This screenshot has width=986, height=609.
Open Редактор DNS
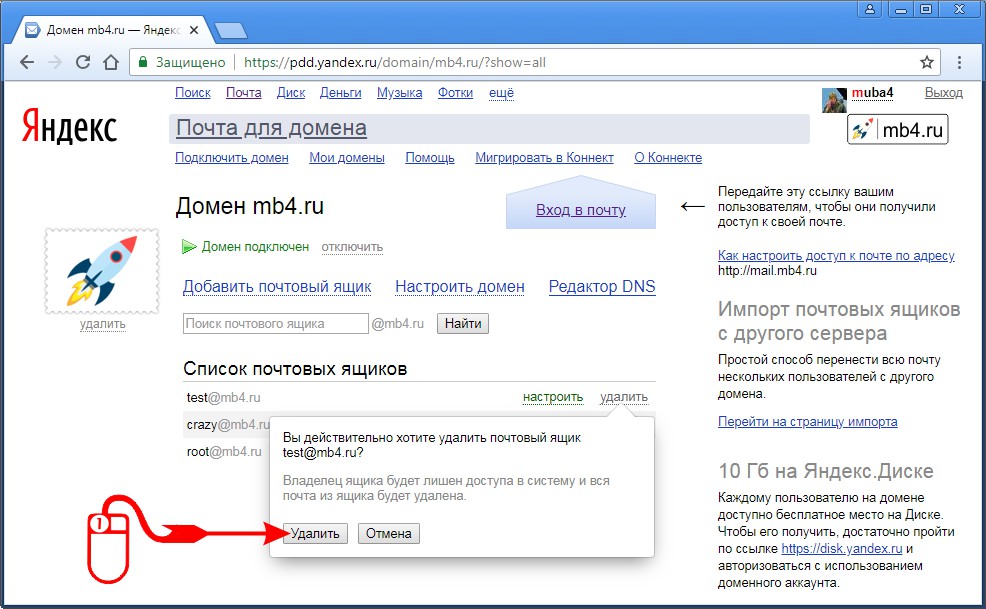(602, 286)
